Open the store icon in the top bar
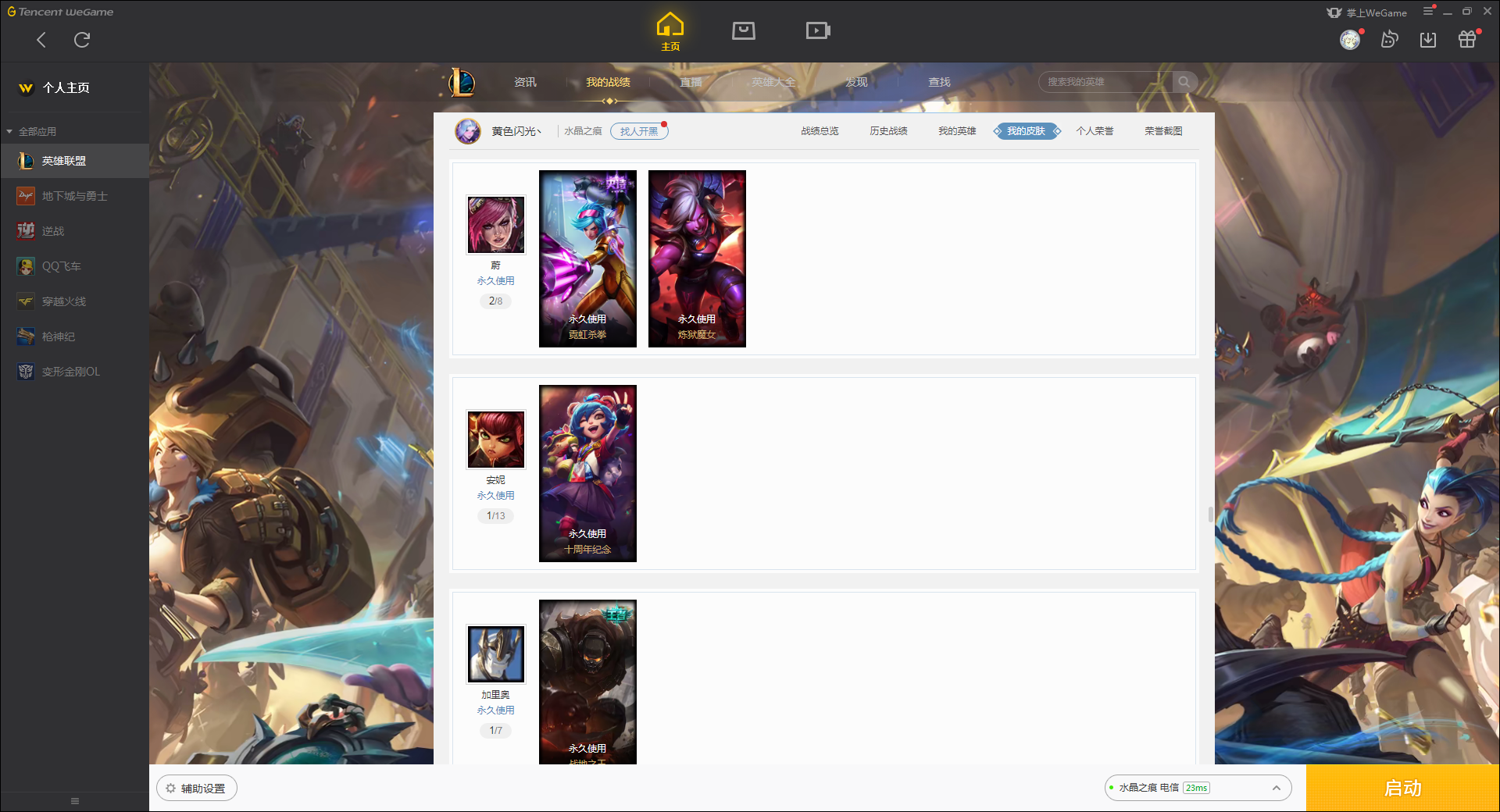Screen dimensions: 1500x812 pos(744,30)
